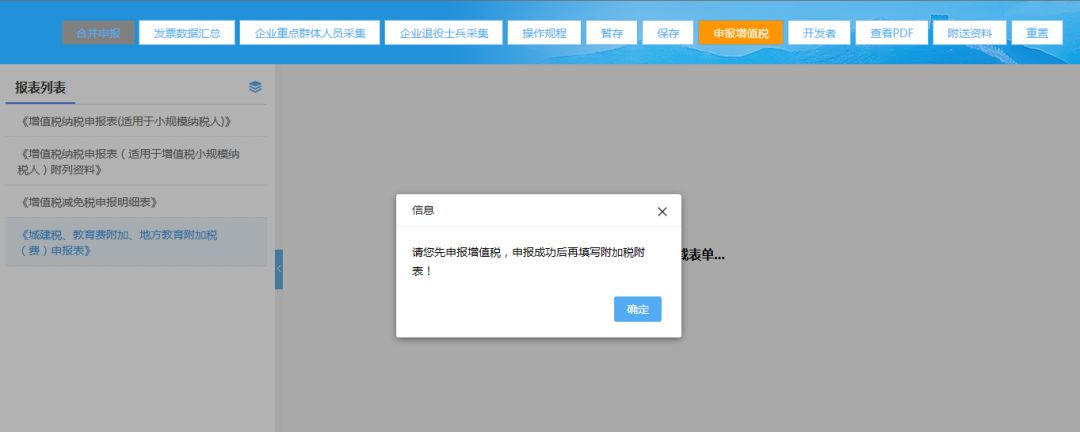The image size is (1080, 432).
Task: Open 增值税减免税申报明细表
Action: pyautogui.click(x=90, y=202)
